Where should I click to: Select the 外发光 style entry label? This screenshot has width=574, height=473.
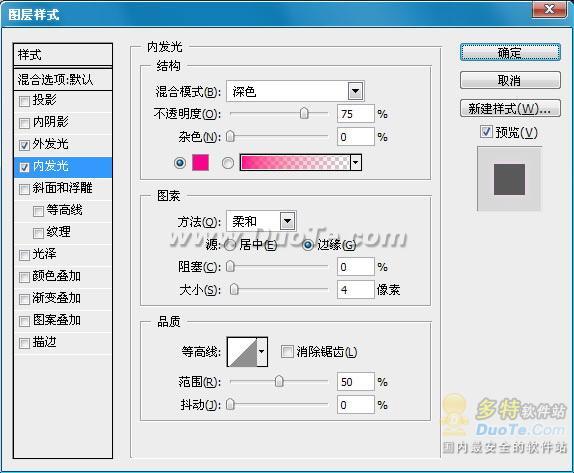[x=50, y=144]
